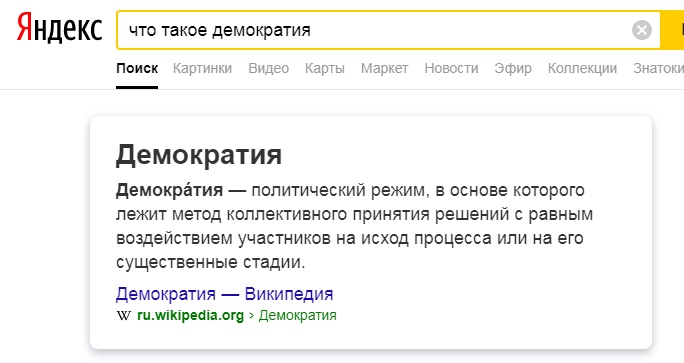
Task: Open the 'Демократия — Википедия' link
Action: tap(224, 294)
